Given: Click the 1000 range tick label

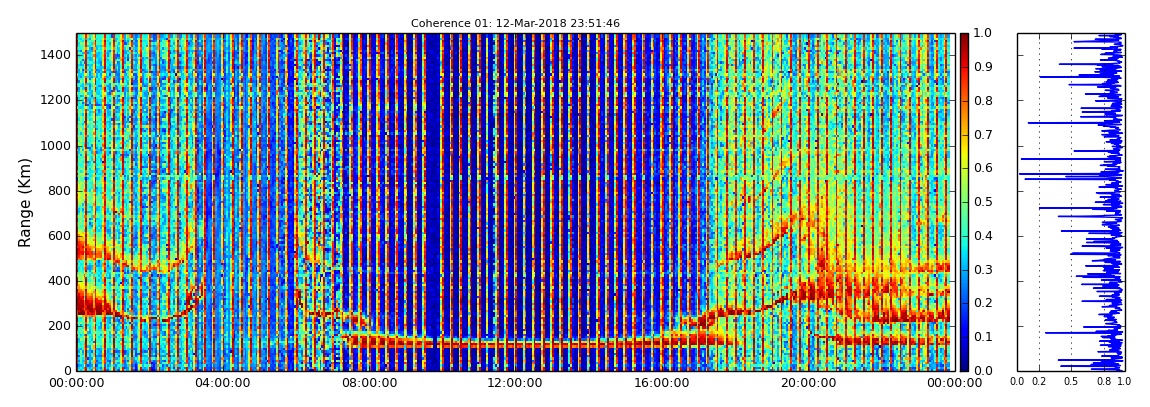Looking at the screenshot, I should 58,146.
